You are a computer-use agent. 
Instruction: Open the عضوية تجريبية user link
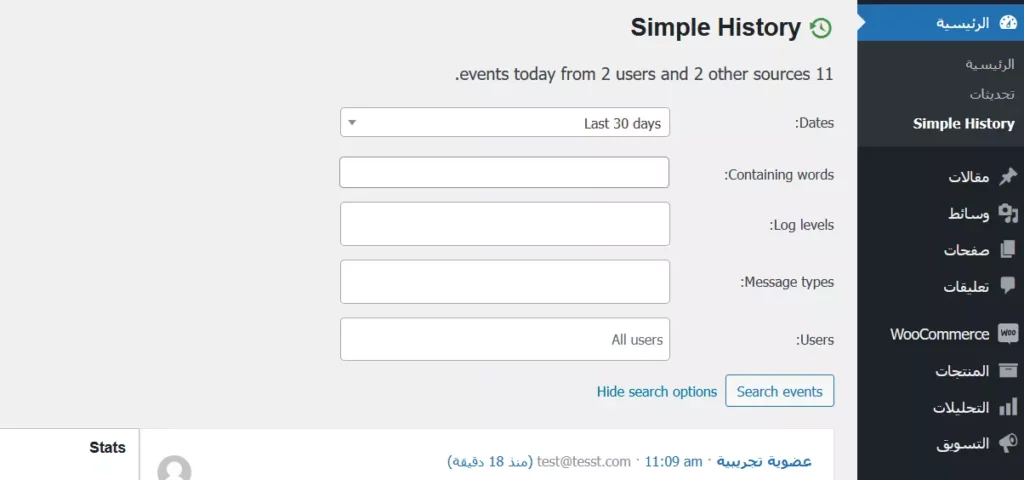pyautogui.click(x=764, y=461)
